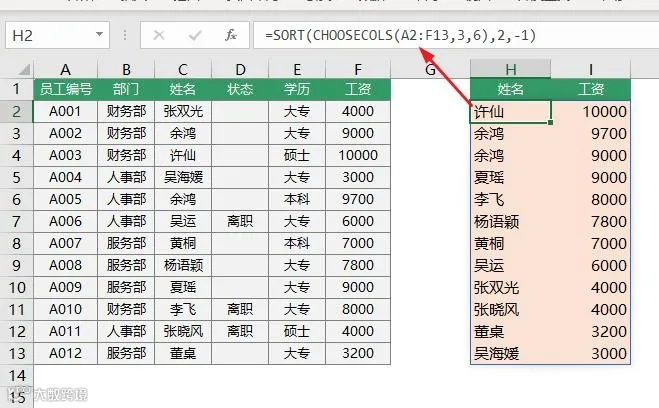Image resolution: width=659 pixels, height=408 pixels.
Task: Click the 学历 header cell
Action: pyautogui.click(x=297, y=89)
